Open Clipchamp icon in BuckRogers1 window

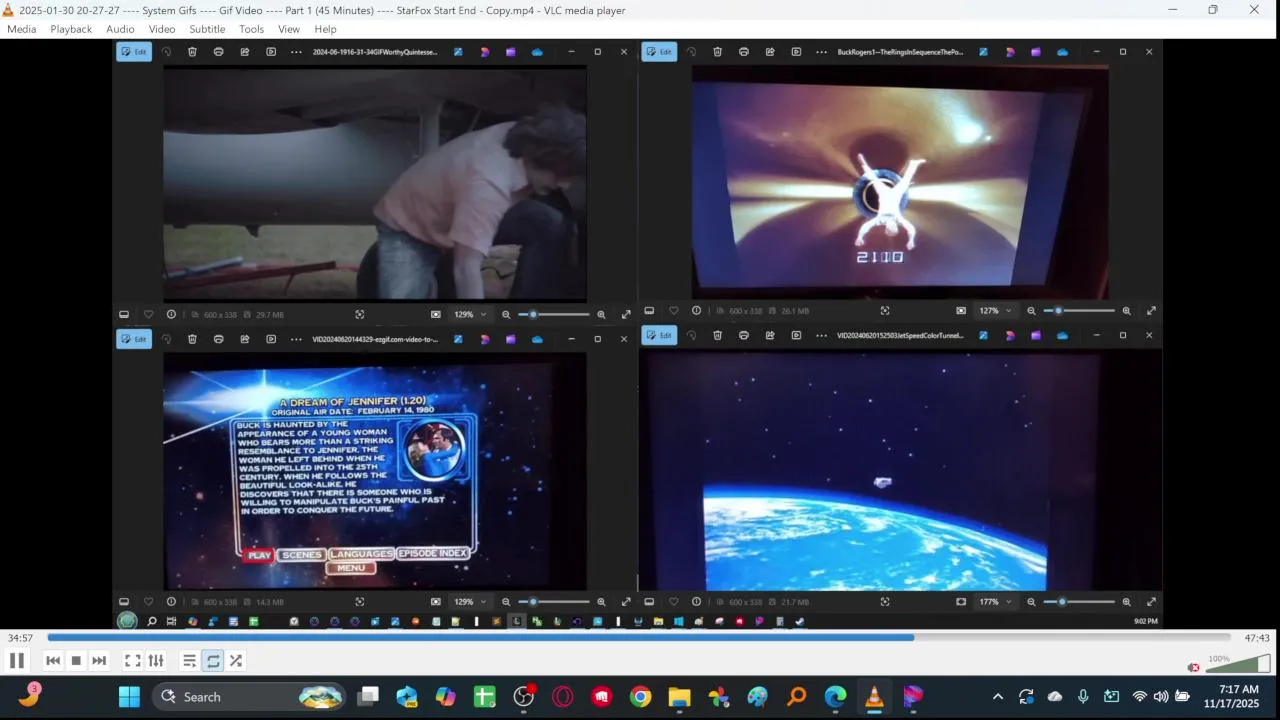click(x=1036, y=52)
